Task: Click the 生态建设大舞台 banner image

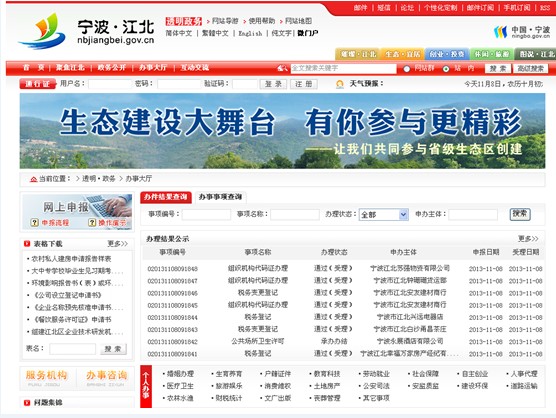Action: 282,131
